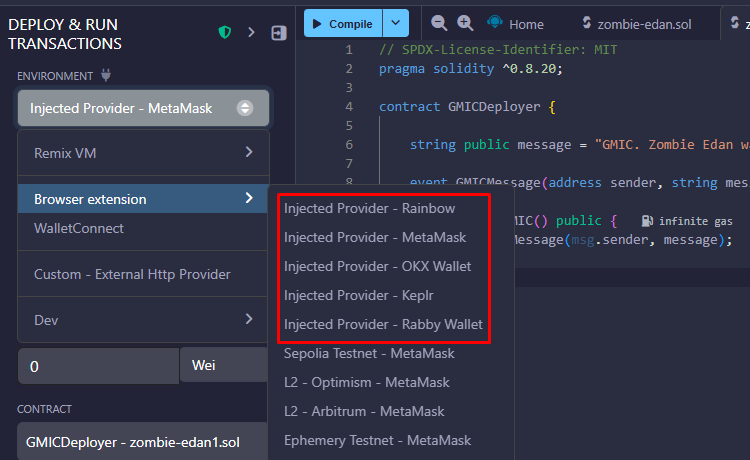Click the Compile play button
This screenshot has height=460, width=750.
[343, 23]
